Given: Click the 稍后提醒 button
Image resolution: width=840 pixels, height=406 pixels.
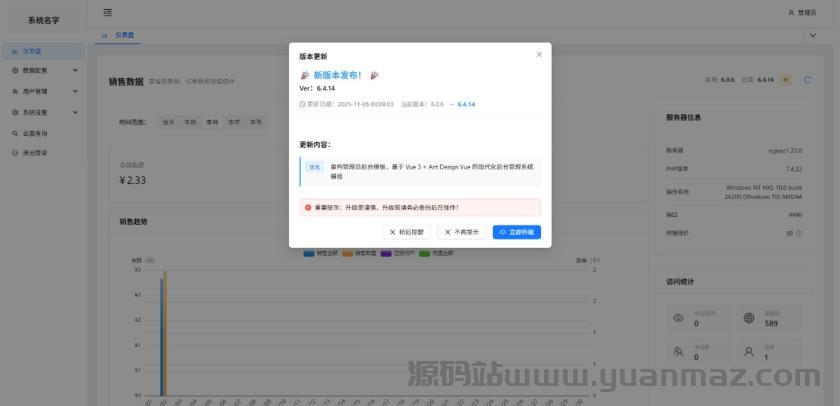Looking at the screenshot, I should click(x=406, y=232).
